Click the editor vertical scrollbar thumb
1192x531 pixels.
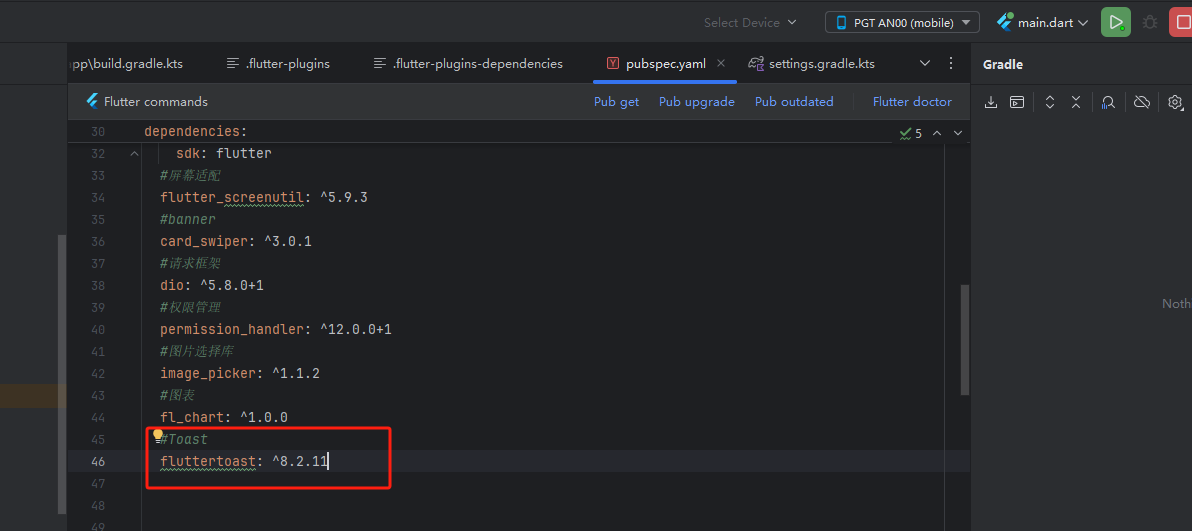coord(965,340)
